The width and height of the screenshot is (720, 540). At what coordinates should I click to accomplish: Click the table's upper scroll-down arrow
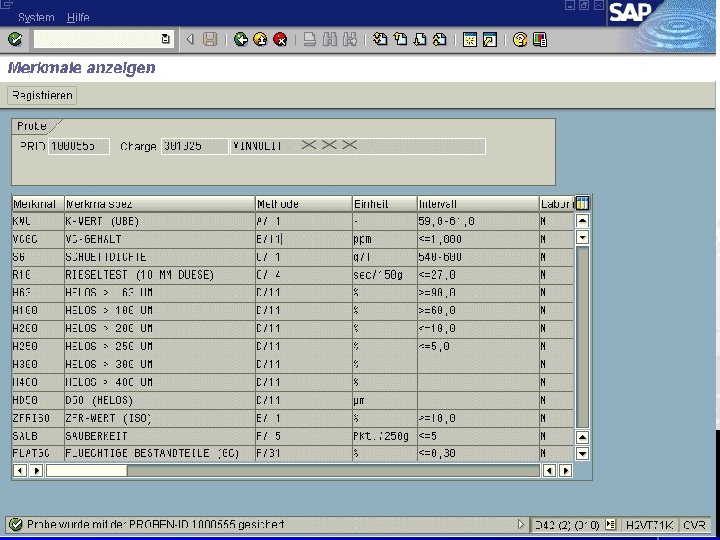click(x=582, y=237)
